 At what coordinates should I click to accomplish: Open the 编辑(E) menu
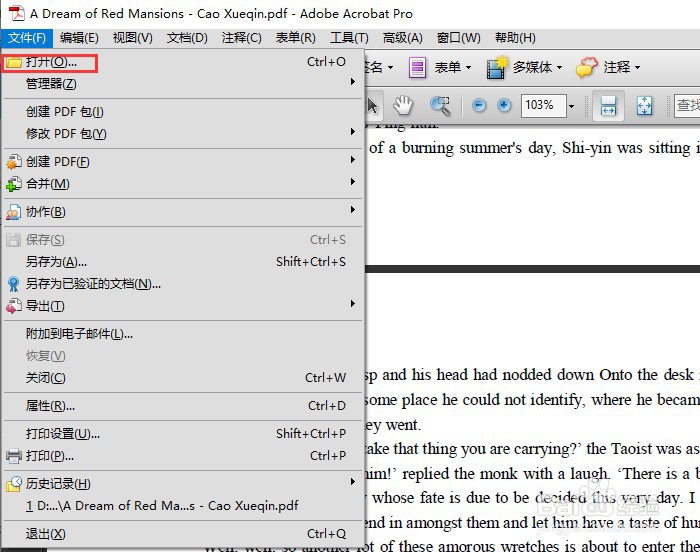pyautogui.click(x=79, y=38)
